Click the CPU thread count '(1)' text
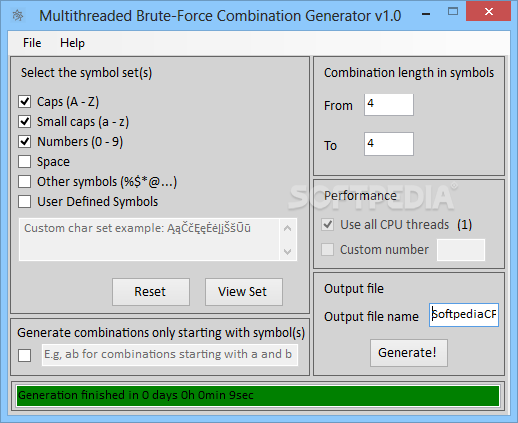 pyautogui.click(x=465, y=225)
